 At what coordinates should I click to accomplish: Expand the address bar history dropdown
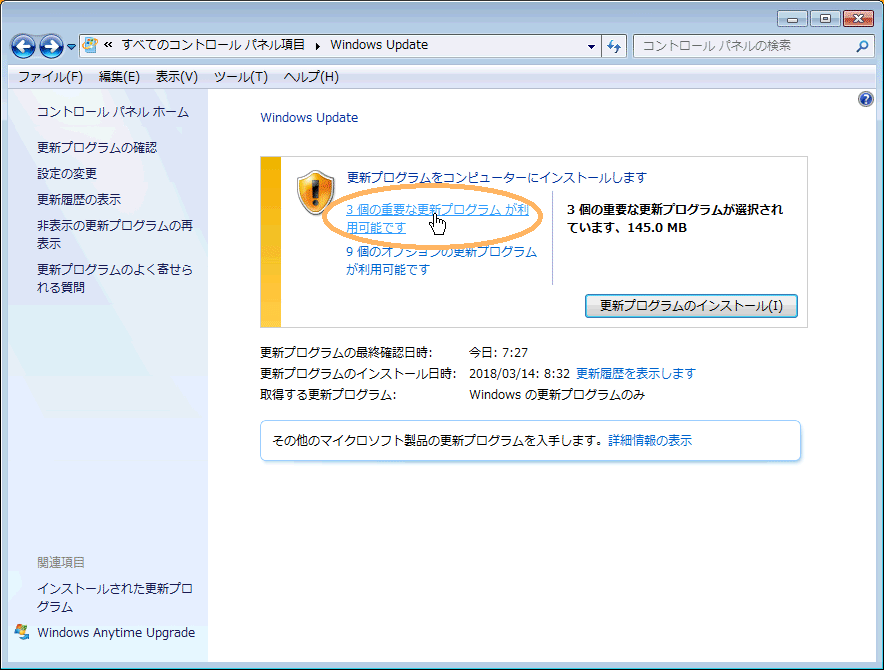click(x=591, y=46)
